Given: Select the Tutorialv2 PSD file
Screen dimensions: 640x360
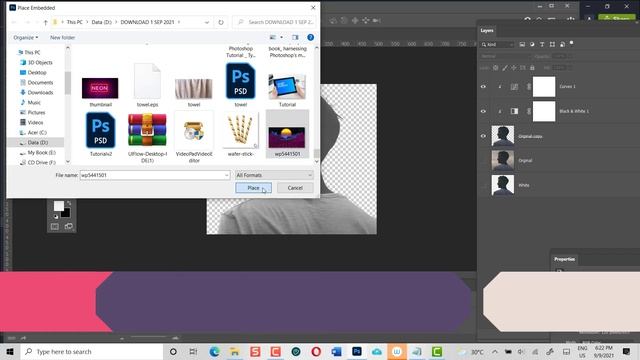Looking at the screenshot, I should coord(100,134).
